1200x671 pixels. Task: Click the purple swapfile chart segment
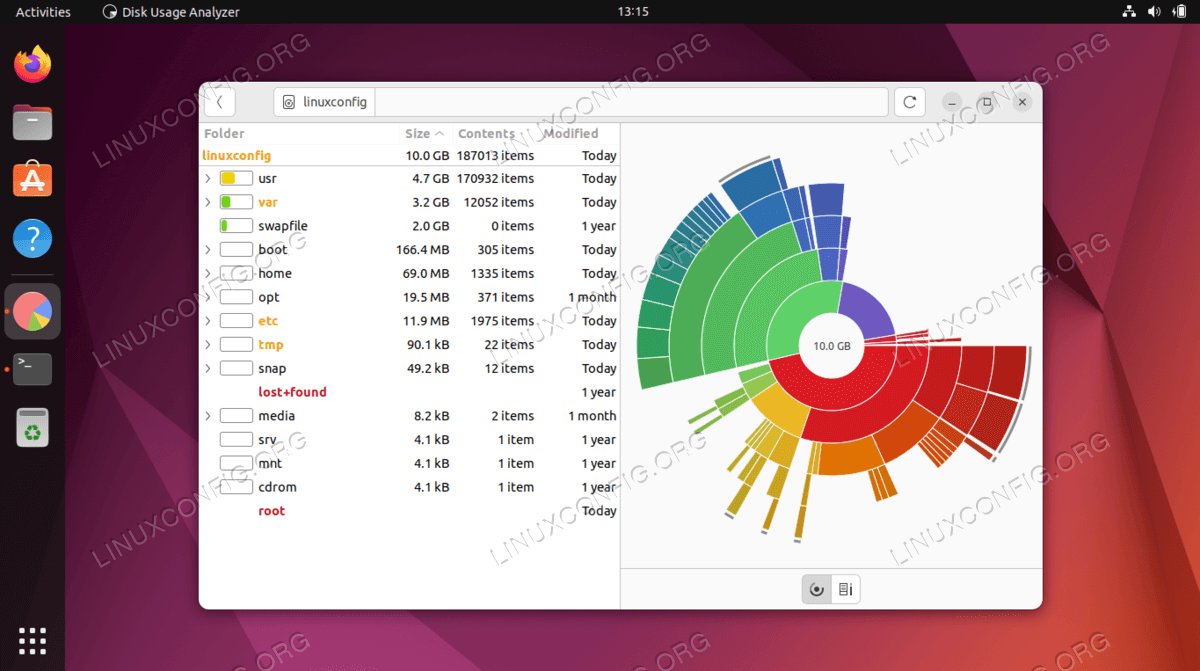click(x=867, y=311)
